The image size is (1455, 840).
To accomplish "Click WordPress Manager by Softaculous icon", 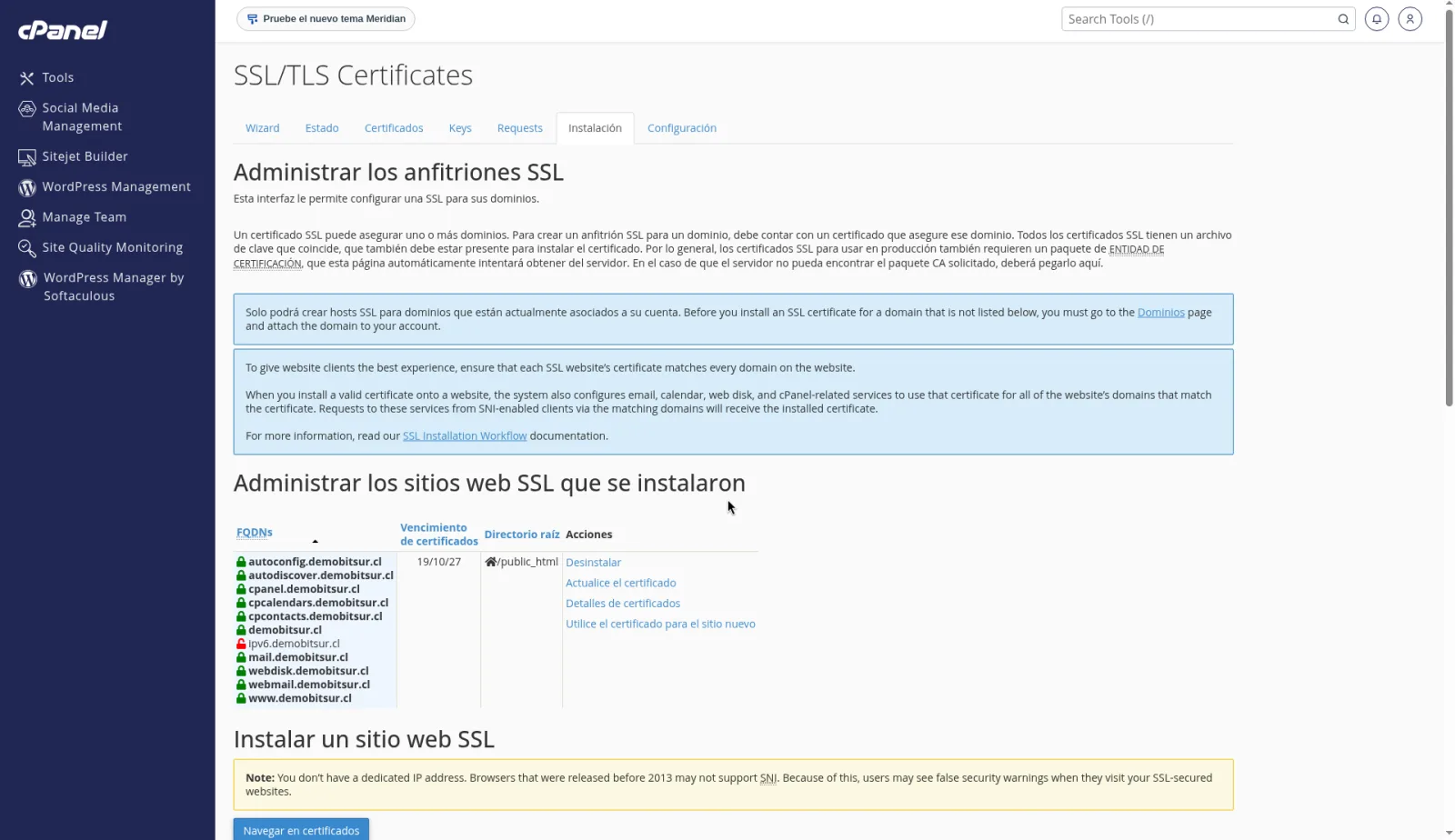I will tap(27, 279).
